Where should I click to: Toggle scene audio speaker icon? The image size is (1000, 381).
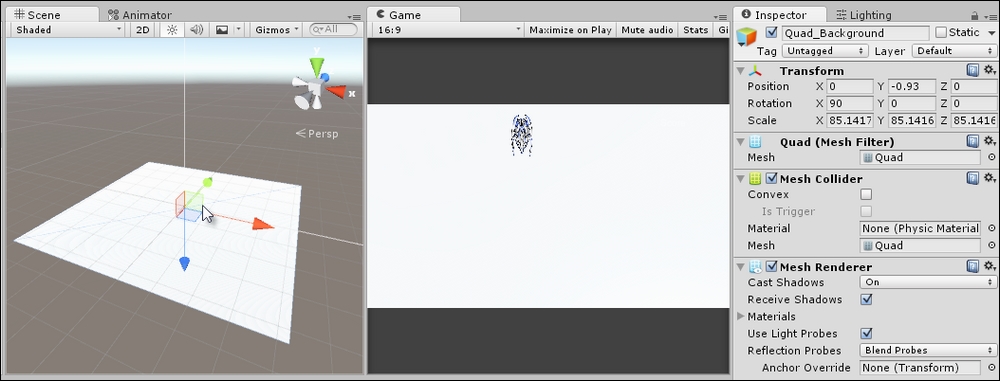click(x=196, y=30)
